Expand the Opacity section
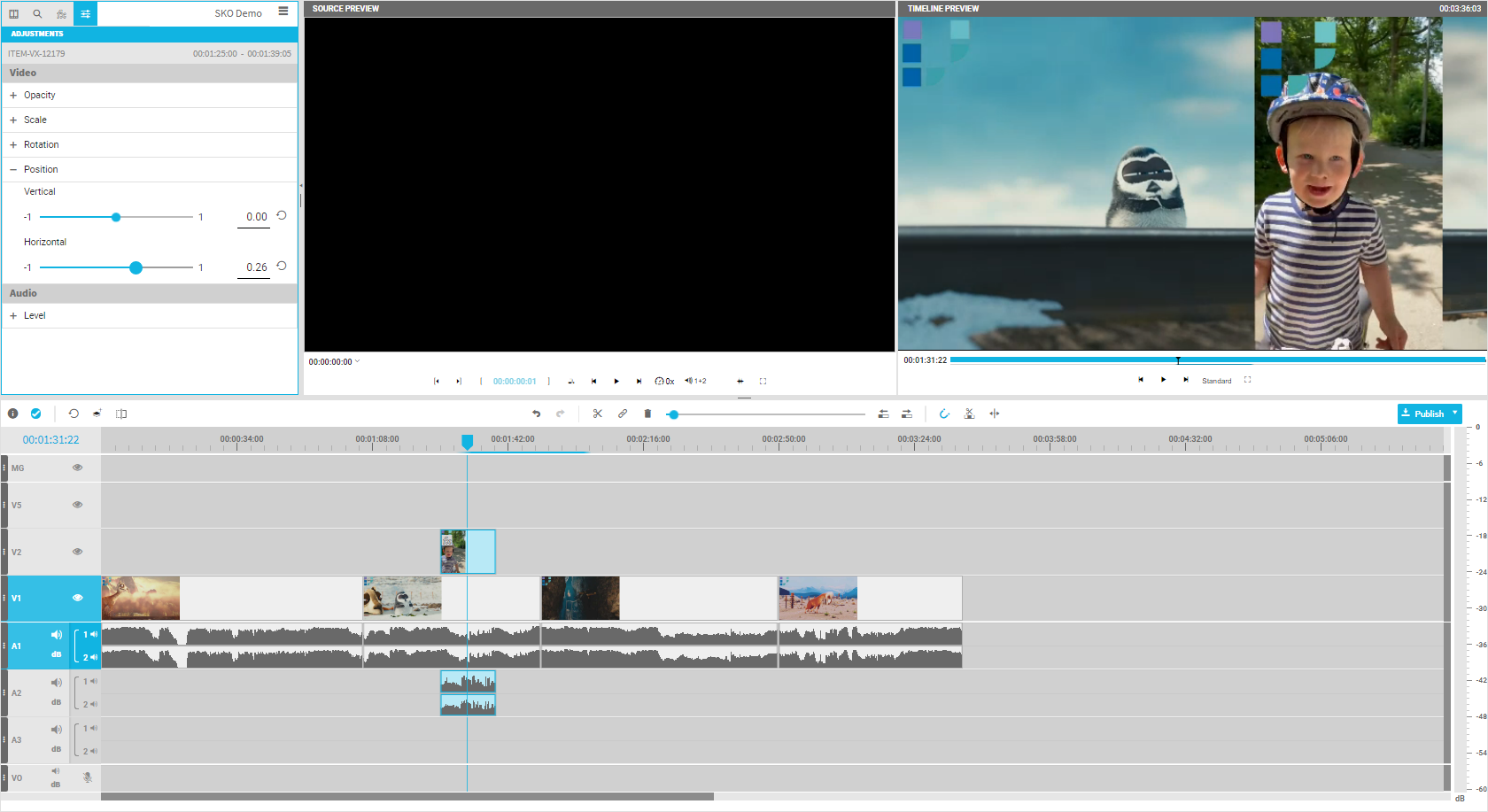1488x812 pixels. pos(13,96)
